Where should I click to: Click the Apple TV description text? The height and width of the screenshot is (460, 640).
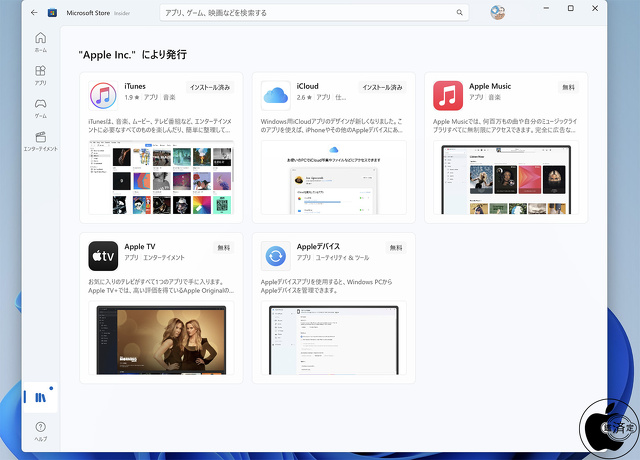tap(161, 286)
